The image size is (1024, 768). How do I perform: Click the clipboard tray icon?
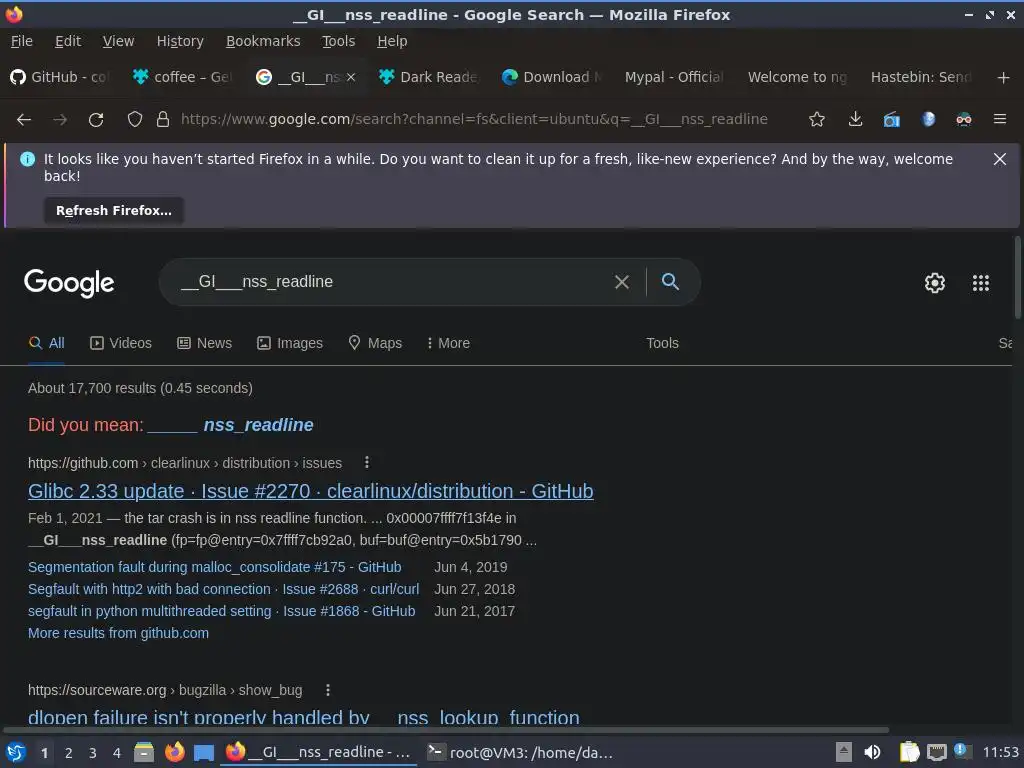(909, 752)
